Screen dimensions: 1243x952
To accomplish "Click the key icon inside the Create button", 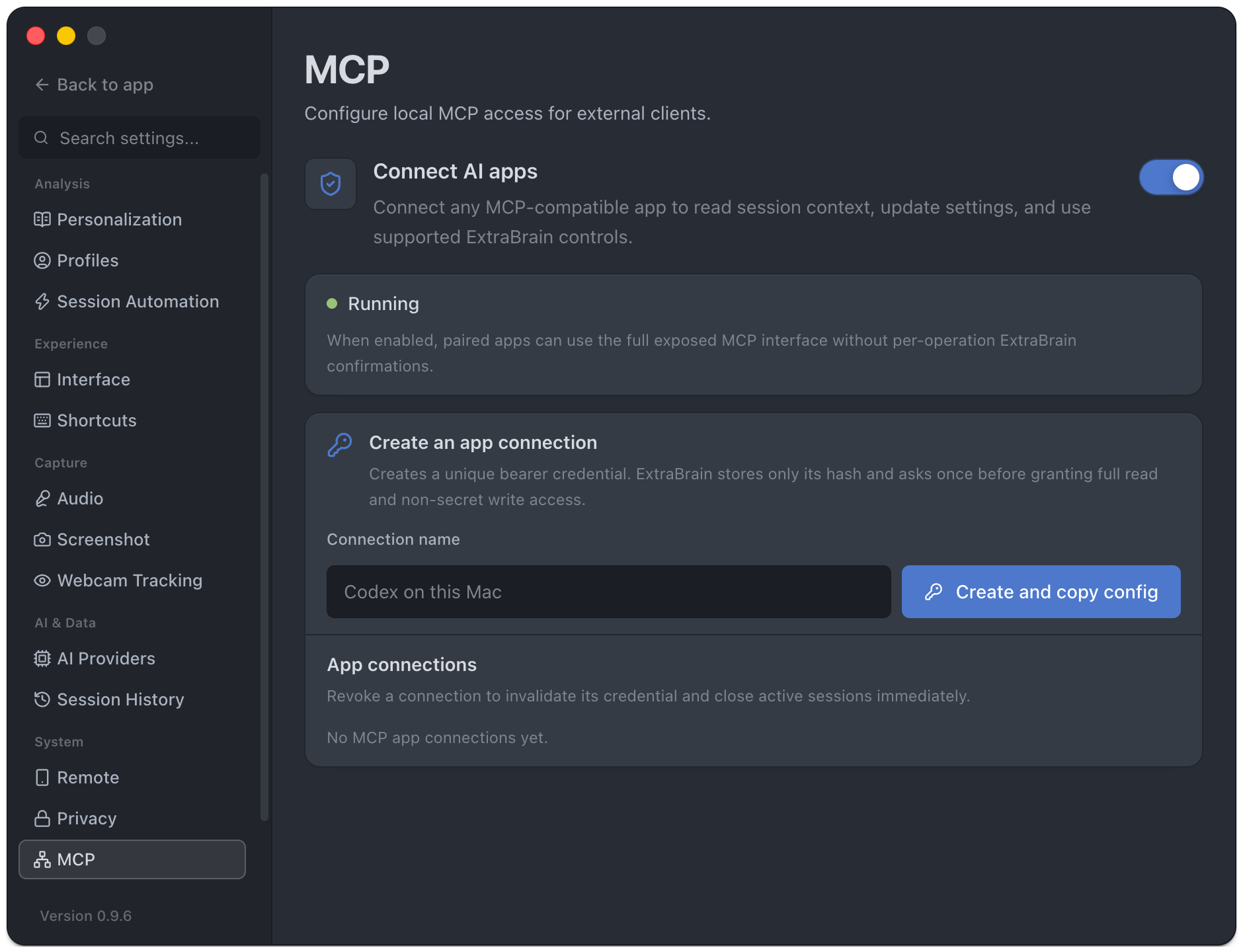I will point(934,592).
